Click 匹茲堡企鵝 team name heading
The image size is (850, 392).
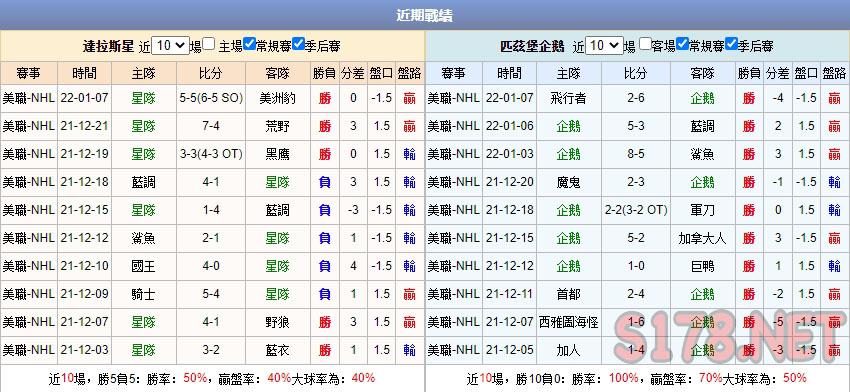[532, 46]
